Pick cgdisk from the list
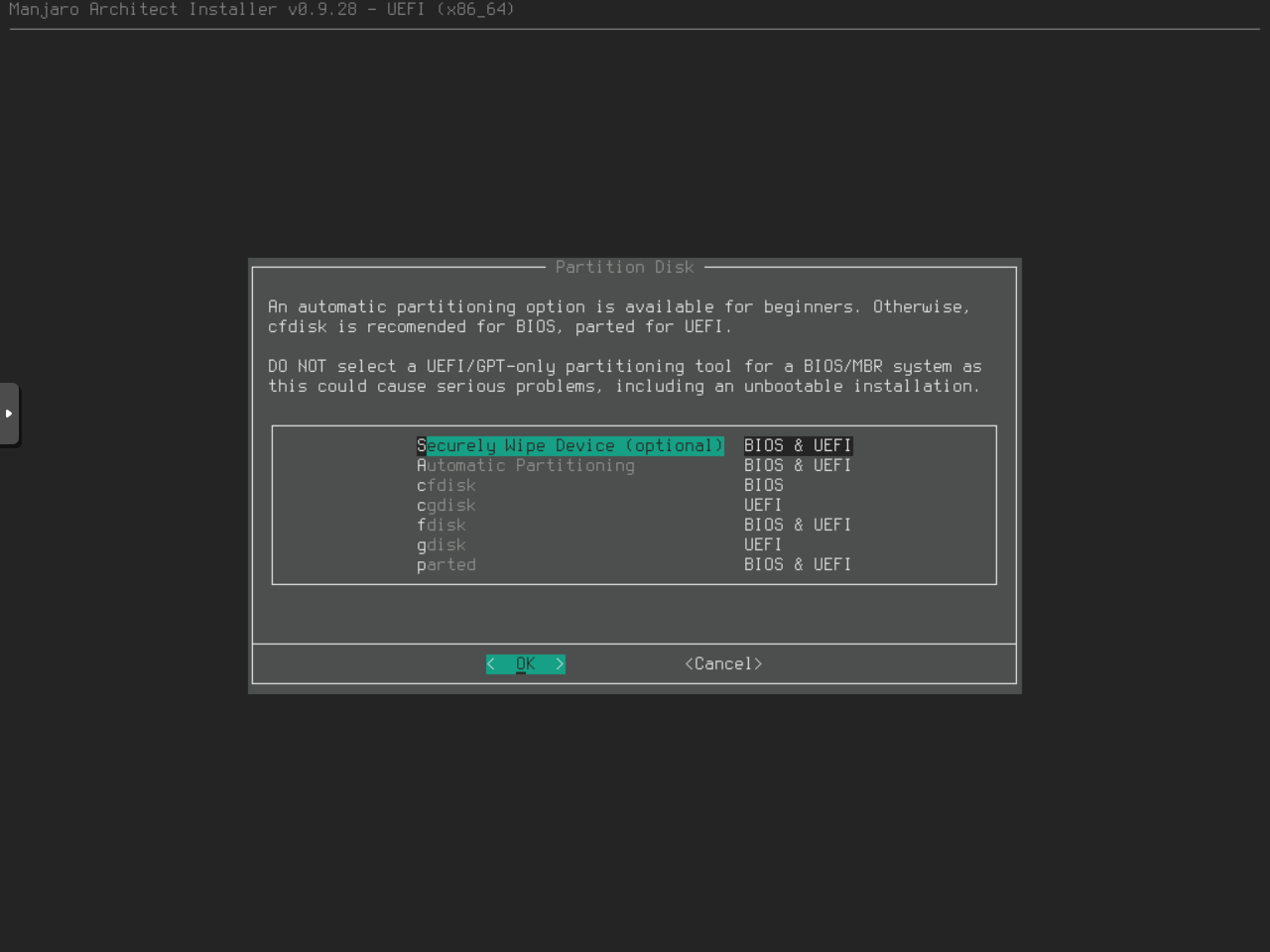 click(445, 505)
